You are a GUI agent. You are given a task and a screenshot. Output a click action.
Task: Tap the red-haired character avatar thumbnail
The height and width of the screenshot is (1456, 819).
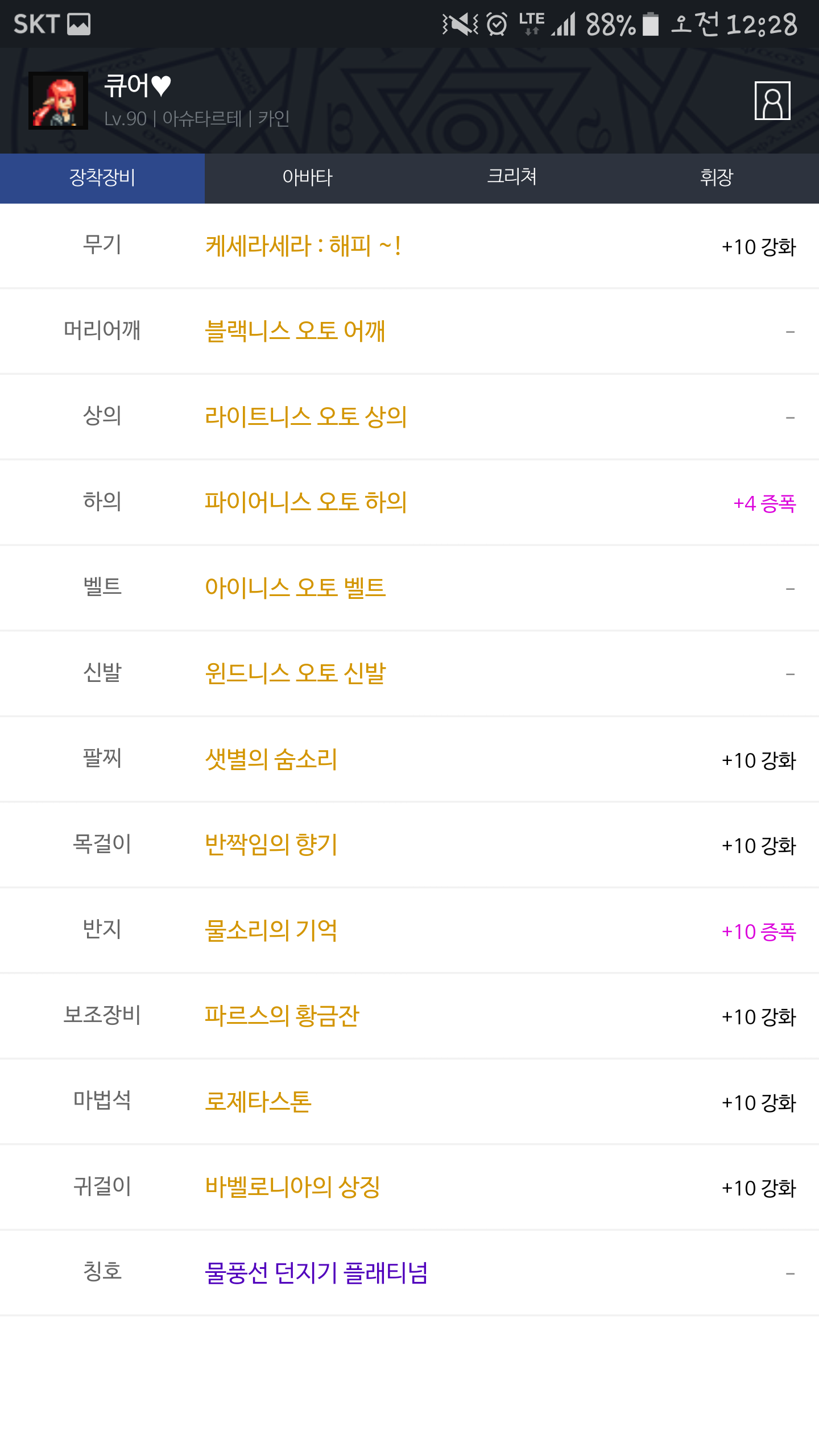coord(59,101)
